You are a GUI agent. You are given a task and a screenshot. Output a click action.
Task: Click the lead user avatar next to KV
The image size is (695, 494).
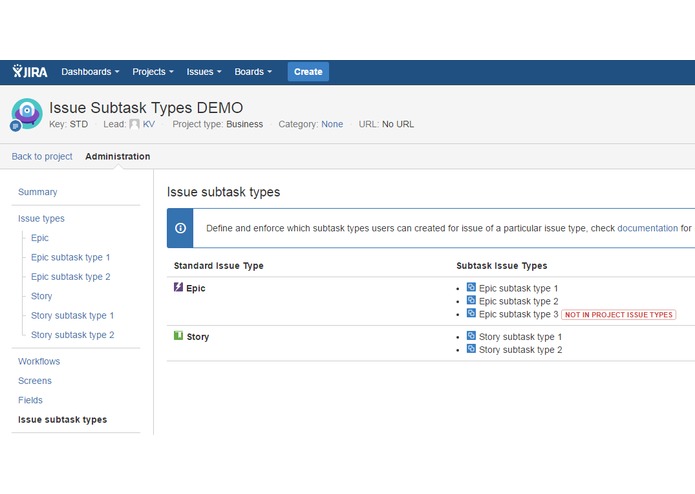click(x=134, y=124)
